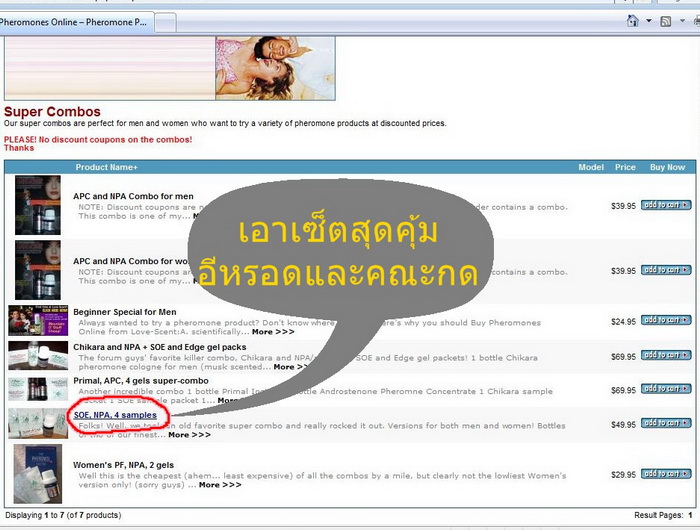Viewport: 700px width, 530px height.
Task: Add Women's PF, NPA, 2 gels to cart
Action: (665, 474)
